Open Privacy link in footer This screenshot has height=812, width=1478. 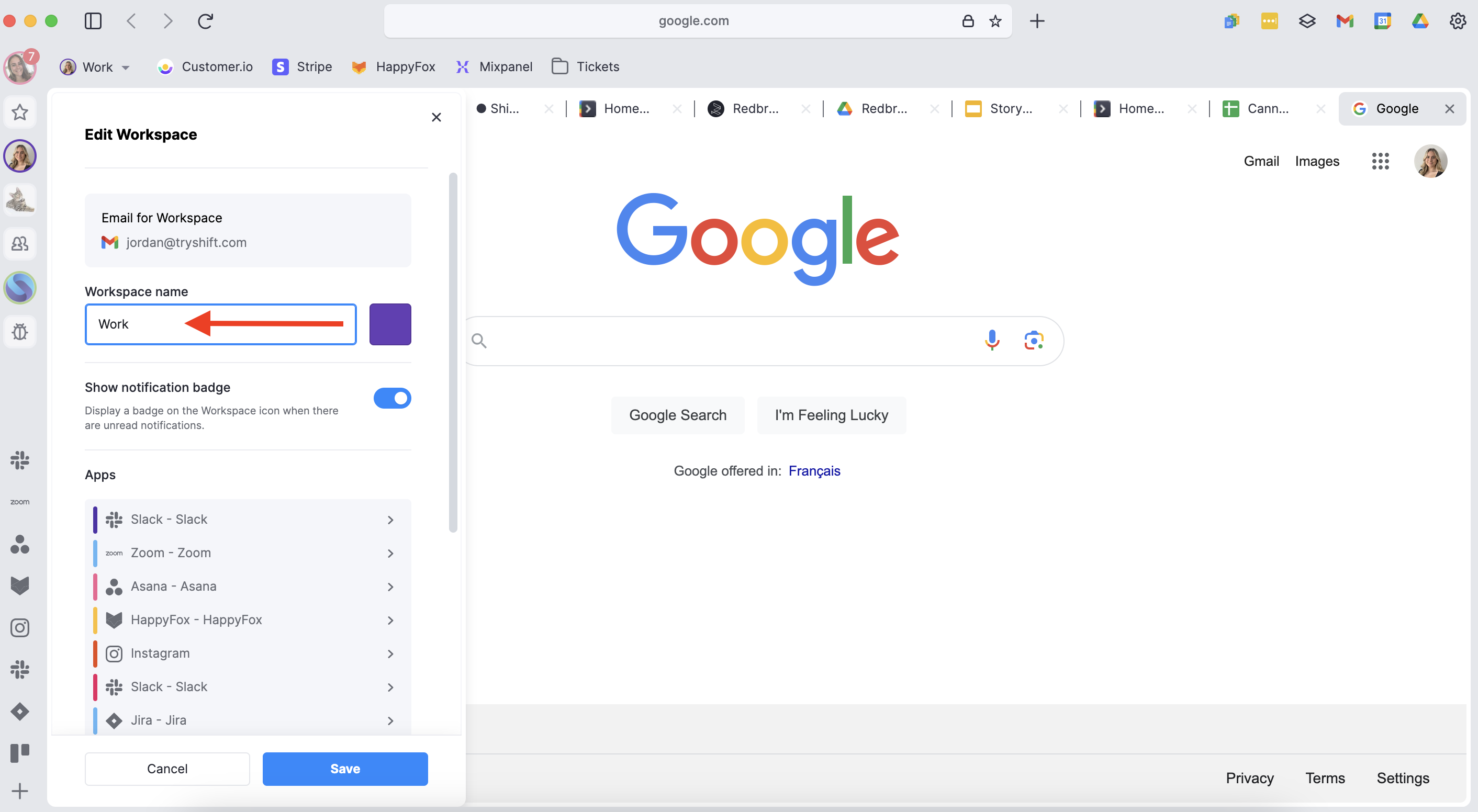click(1250, 777)
